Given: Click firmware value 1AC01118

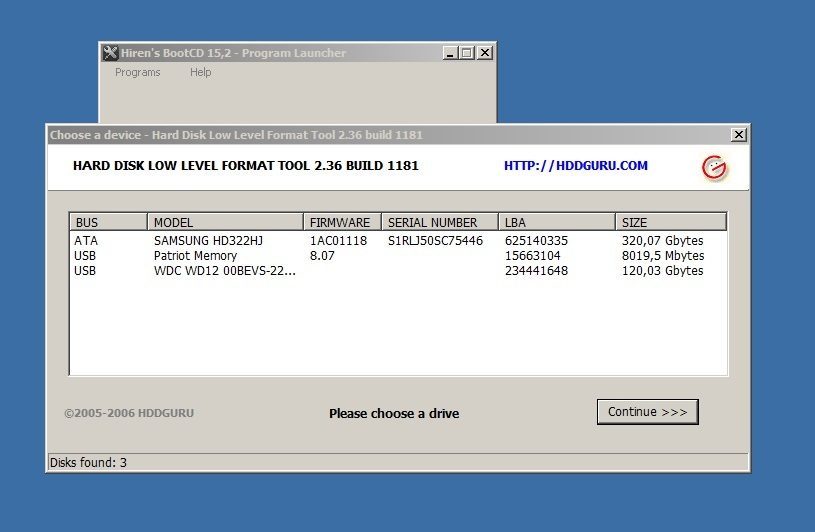Looking at the screenshot, I should [x=338, y=241].
